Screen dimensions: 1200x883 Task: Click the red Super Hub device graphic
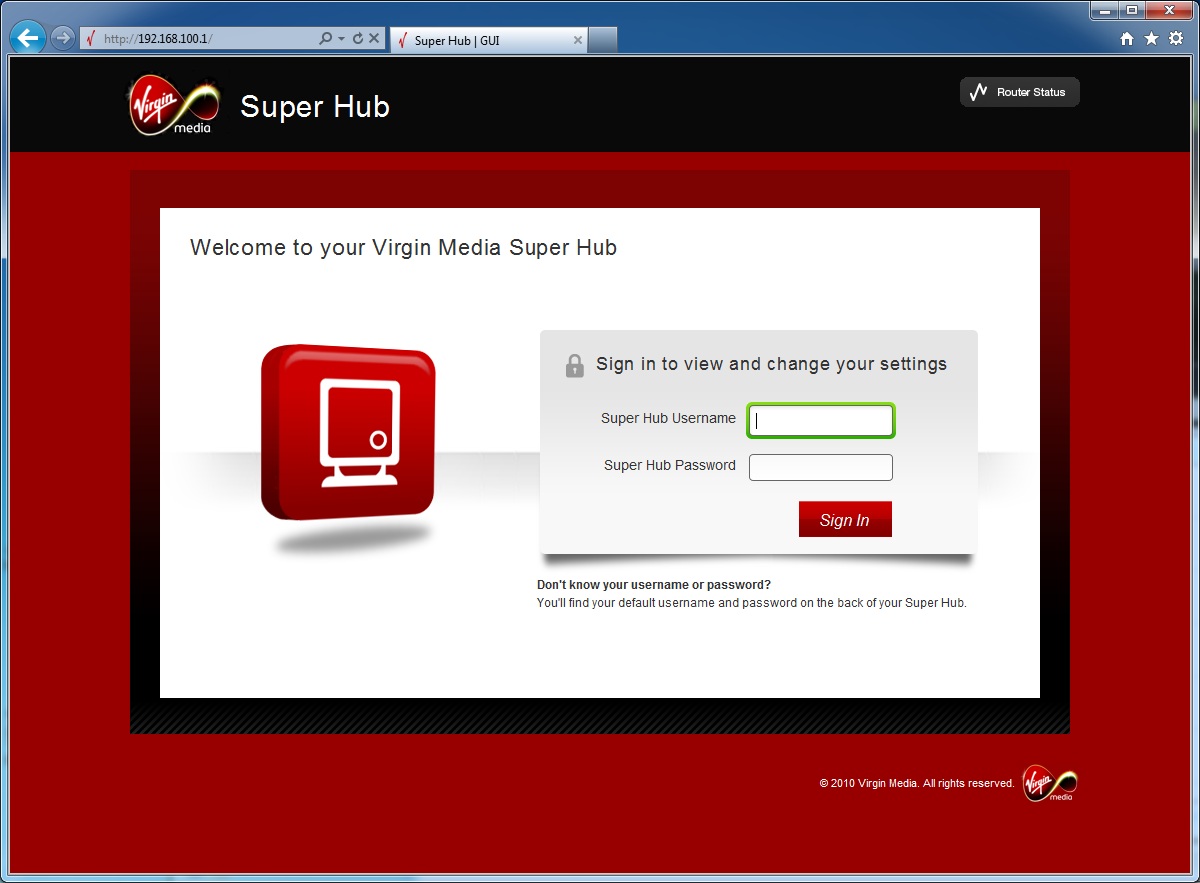coord(348,433)
